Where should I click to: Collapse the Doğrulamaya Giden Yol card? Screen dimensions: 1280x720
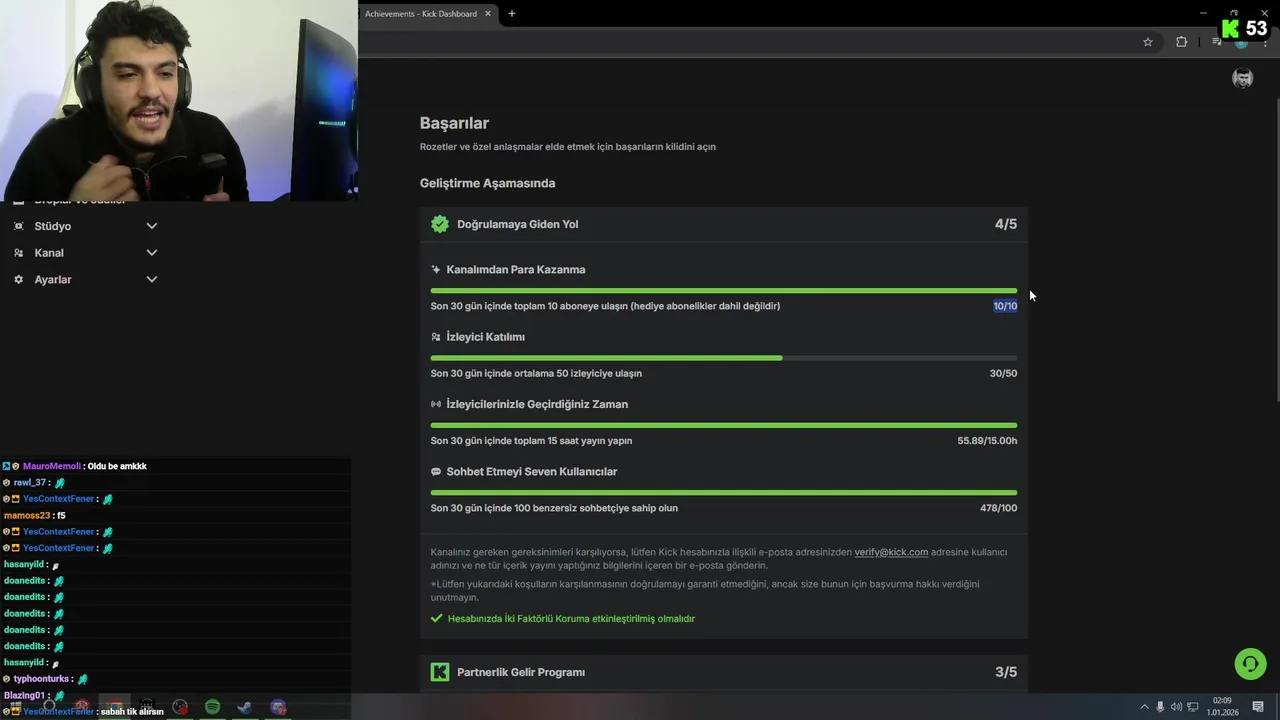point(724,224)
